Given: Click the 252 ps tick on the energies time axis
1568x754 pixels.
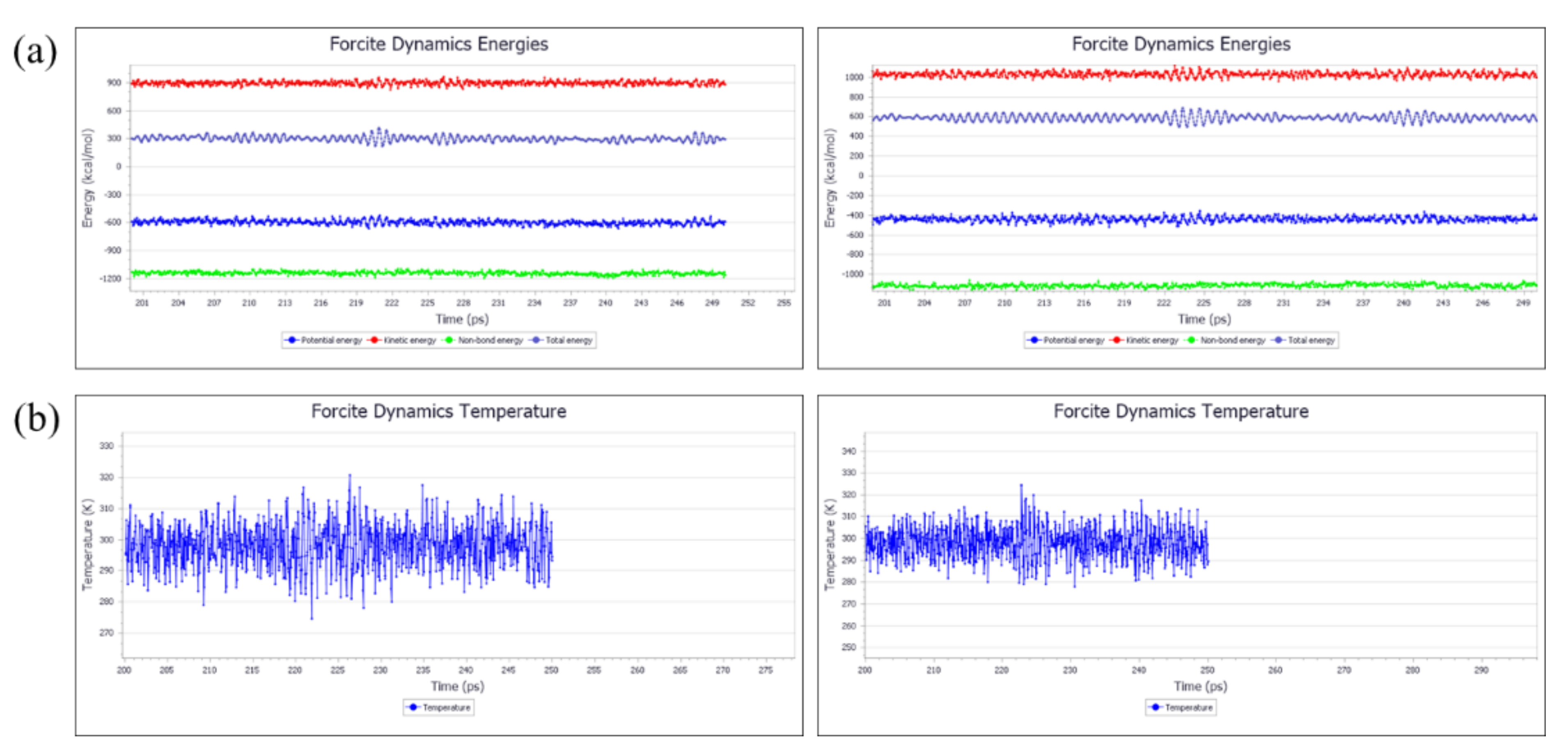Looking at the screenshot, I should tap(747, 303).
